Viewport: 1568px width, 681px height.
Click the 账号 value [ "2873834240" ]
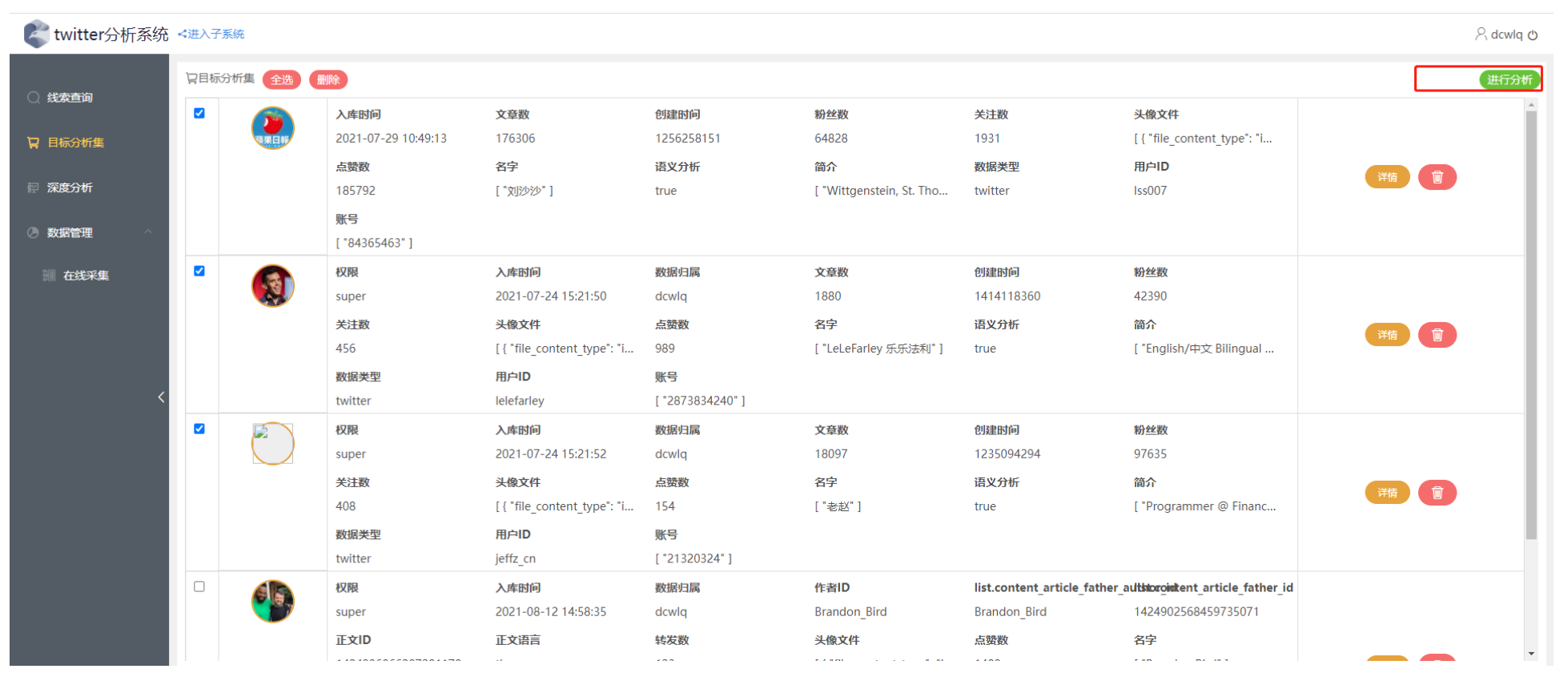pyautogui.click(x=700, y=401)
